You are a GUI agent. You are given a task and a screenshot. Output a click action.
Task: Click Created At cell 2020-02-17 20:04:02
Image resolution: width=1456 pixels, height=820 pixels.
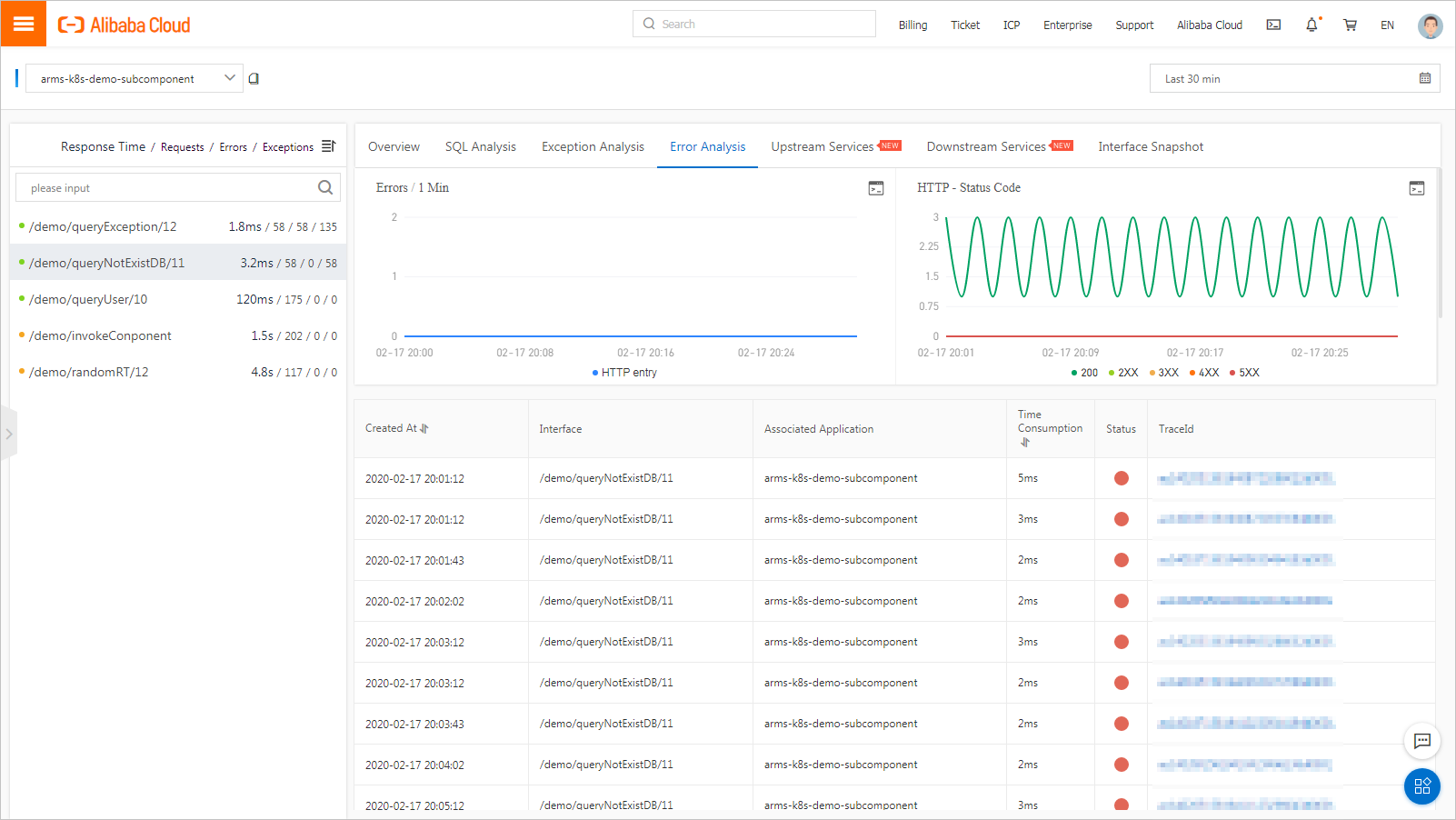click(x=414, y=765)
